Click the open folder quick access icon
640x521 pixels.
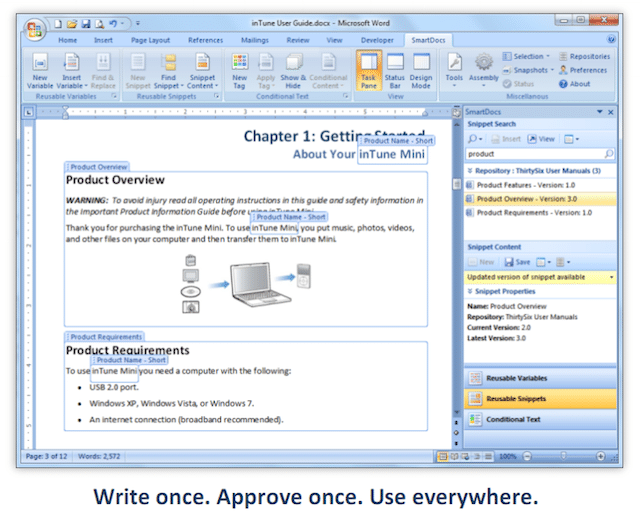pyautogui.click(x=72, y=24)
